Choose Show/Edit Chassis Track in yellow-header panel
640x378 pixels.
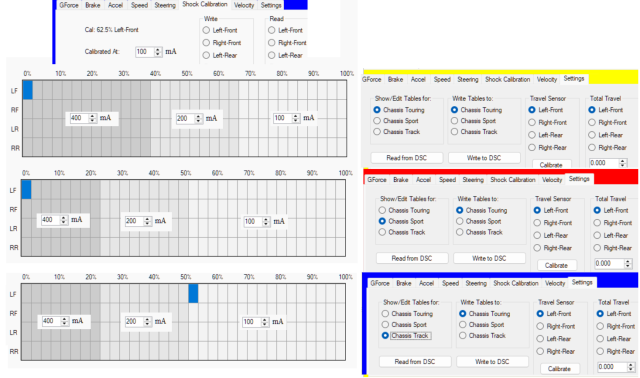(377, 132)
